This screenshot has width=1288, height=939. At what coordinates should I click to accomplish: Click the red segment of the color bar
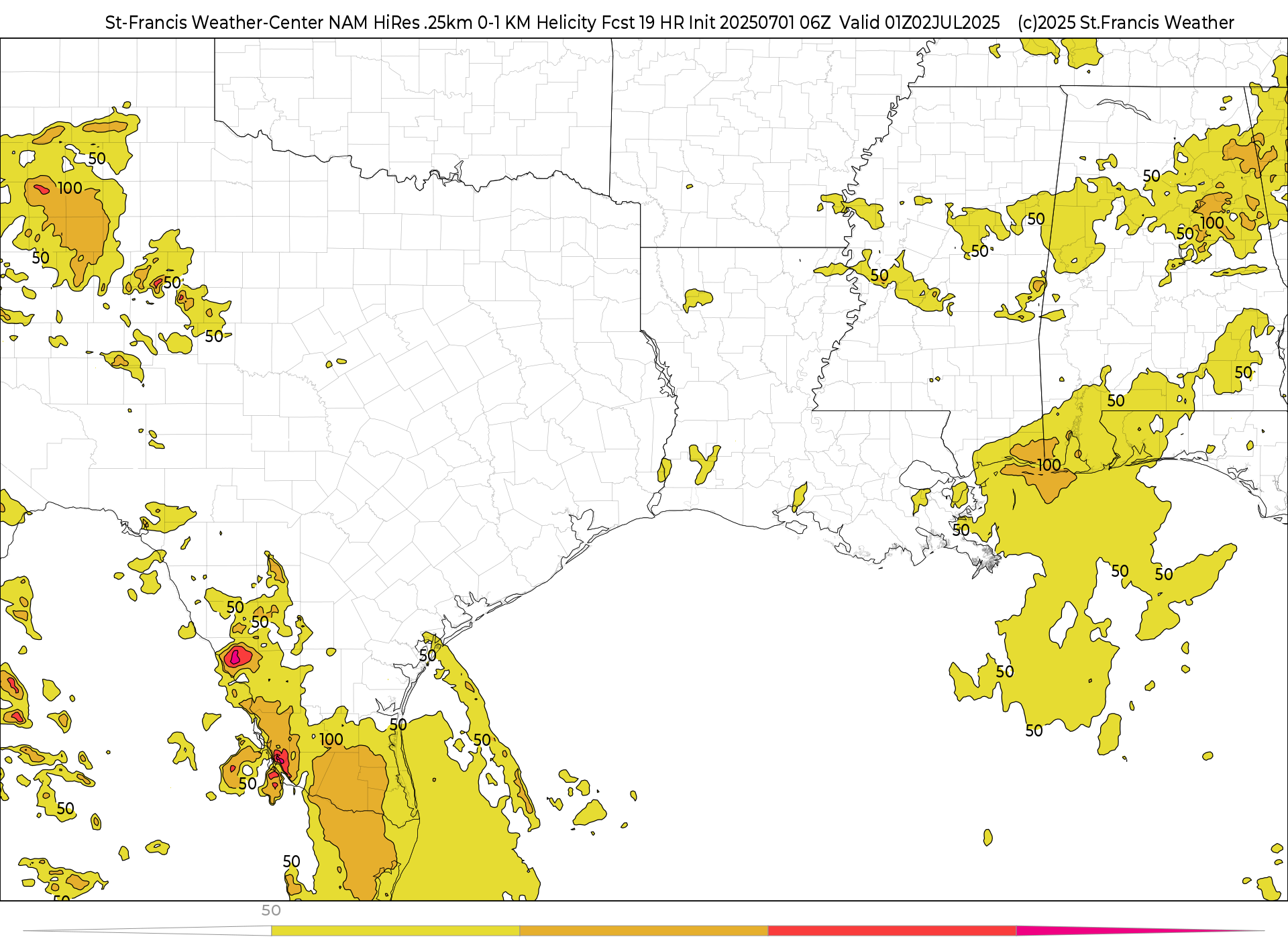pos(892,931)
